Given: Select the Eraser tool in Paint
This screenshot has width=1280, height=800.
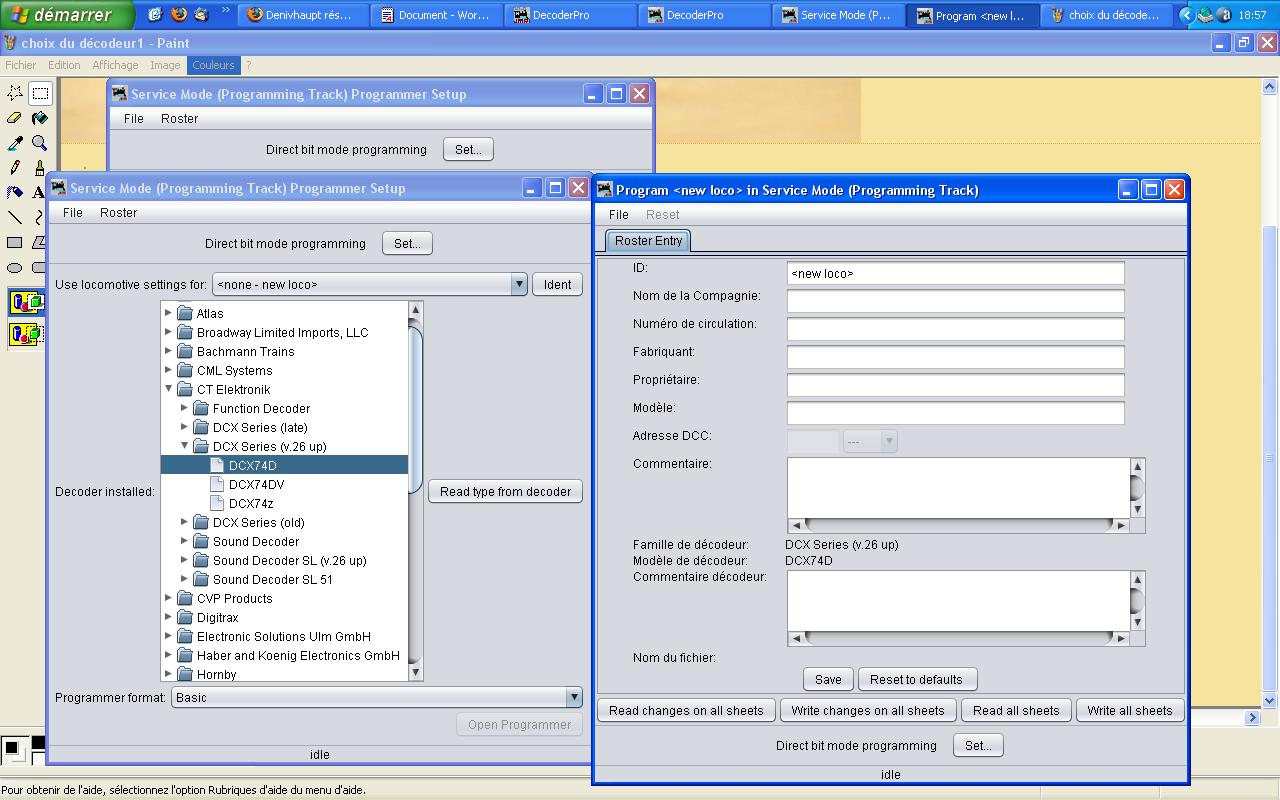Looking at the screenshot, I should click(15, 118).
